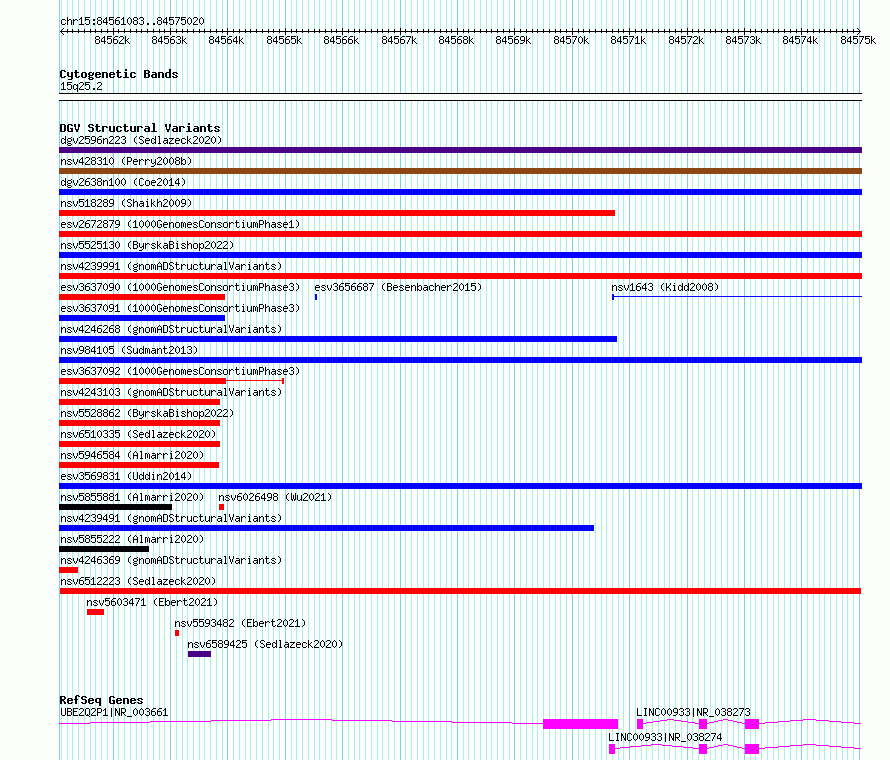The height and width of the screenshot is (760, 890).
Task: Open the nsv6589425 (Sedlazeck2020) variant label
Action: pos(265,644)
